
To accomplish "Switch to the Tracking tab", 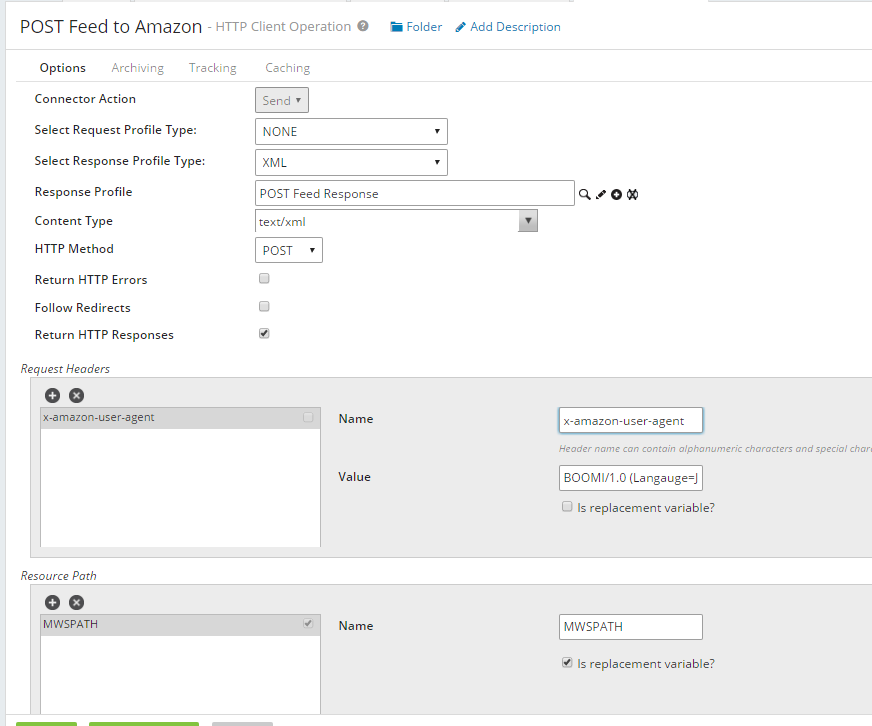I will pyautogui.click(x=213, y=68).
